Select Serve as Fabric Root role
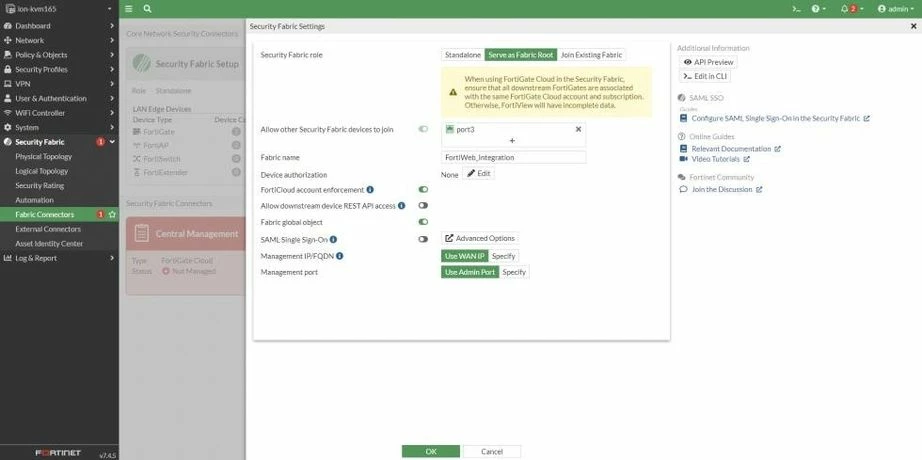 521,55
